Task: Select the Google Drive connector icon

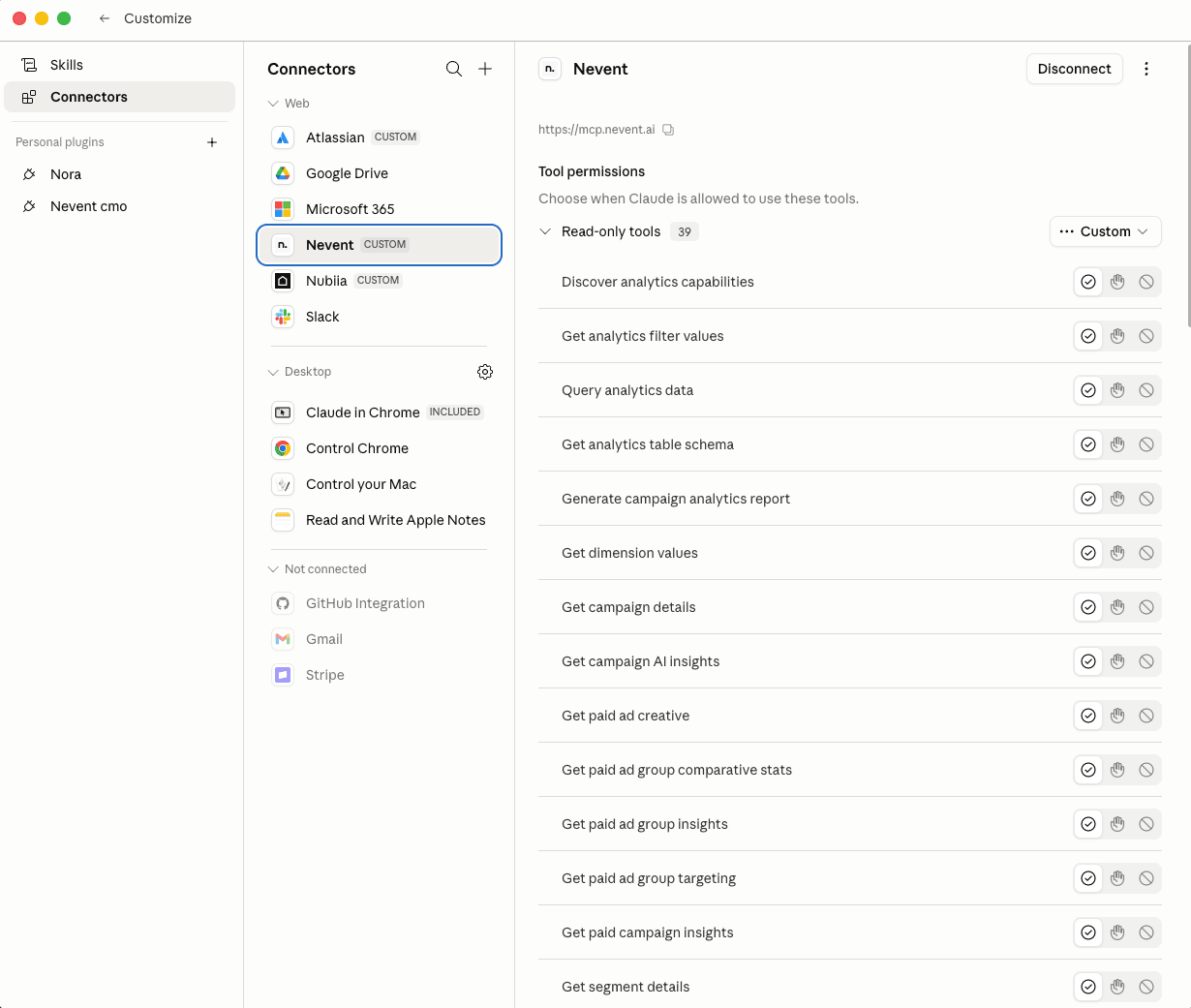Action: pos(283,173)
